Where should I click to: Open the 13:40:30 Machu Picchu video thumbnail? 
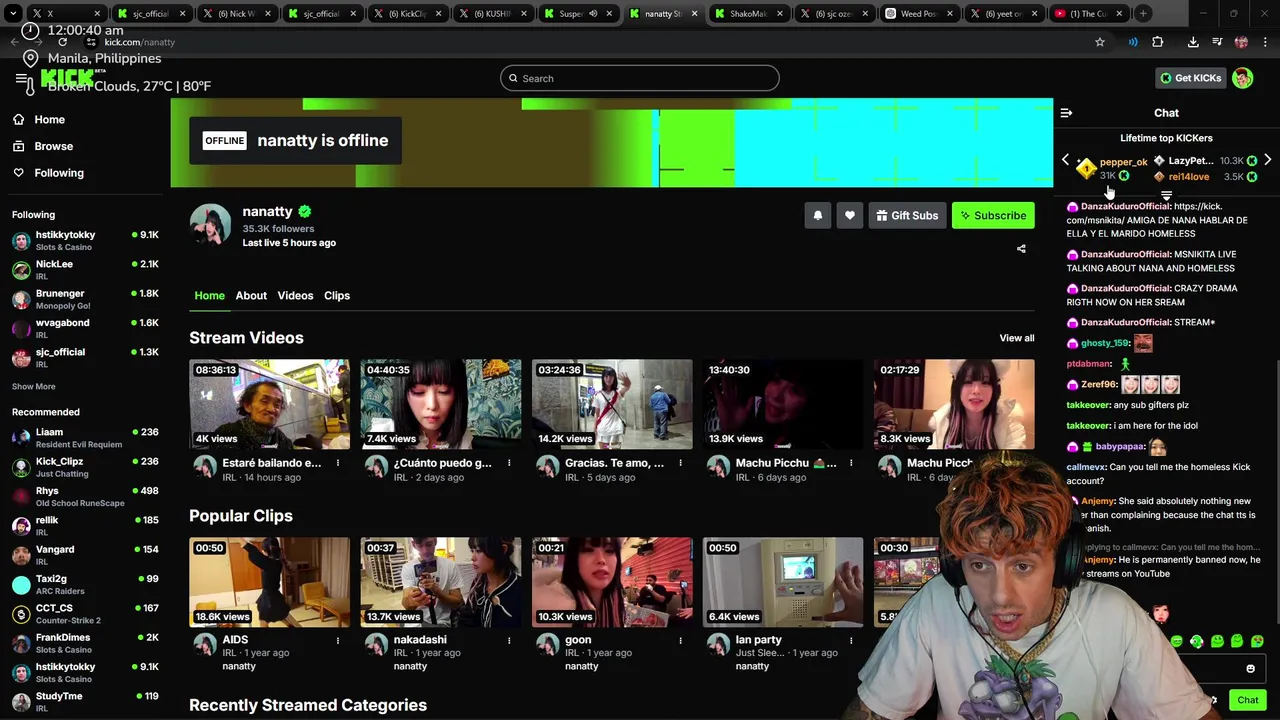(783, 404)
